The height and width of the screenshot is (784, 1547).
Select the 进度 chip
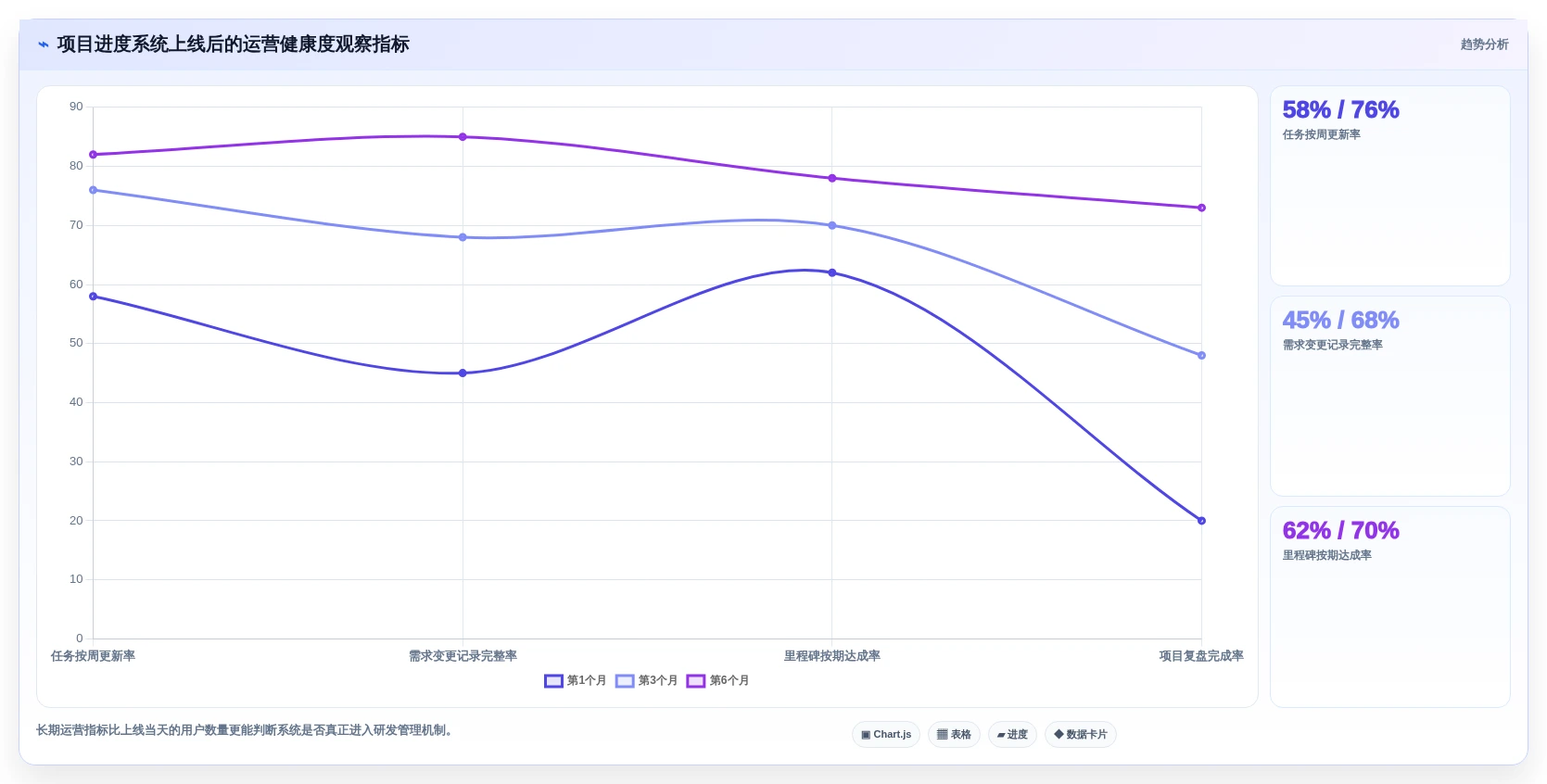(1012, 734)
